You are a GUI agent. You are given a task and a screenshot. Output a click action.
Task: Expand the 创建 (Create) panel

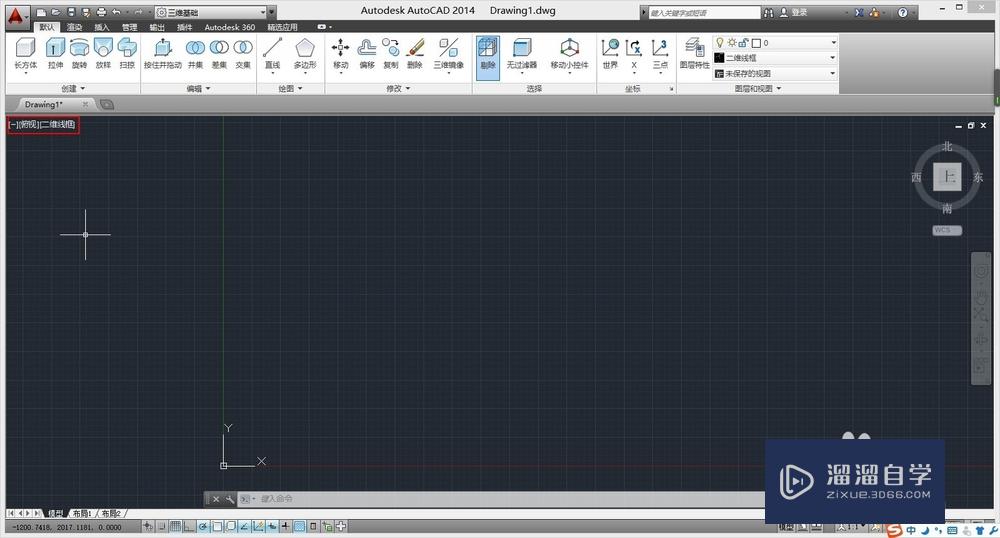click(73, 89)
